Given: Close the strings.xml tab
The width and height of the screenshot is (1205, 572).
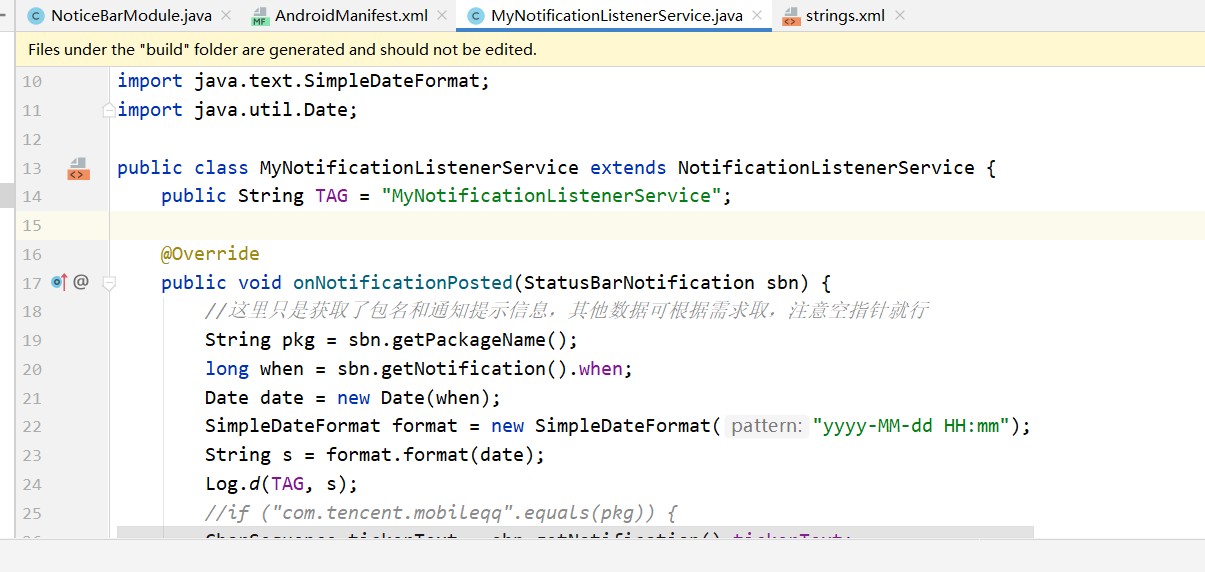Looking at the screenshot, I should point(900,15).
